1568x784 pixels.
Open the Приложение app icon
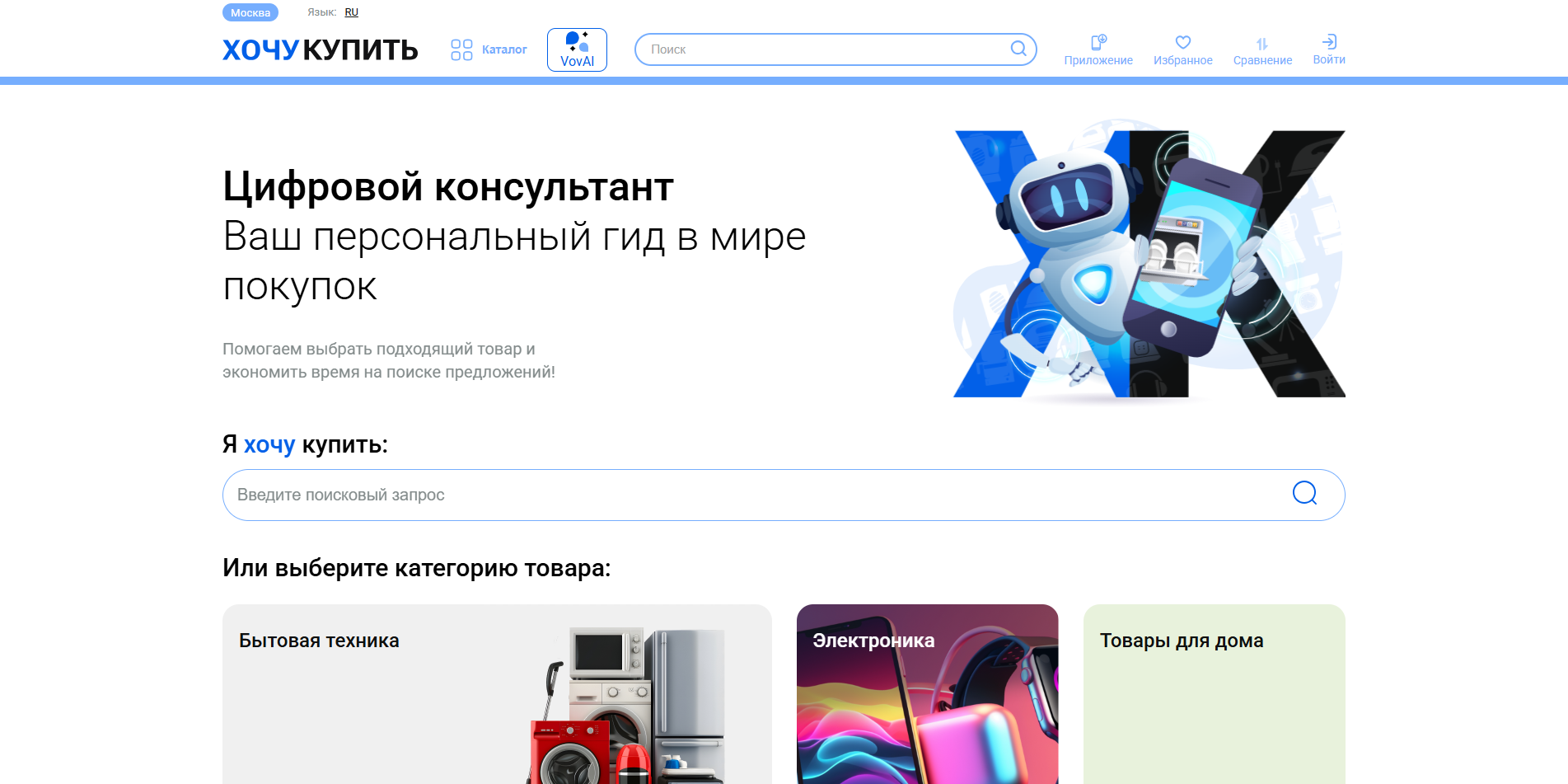[x=1098, y=42]
